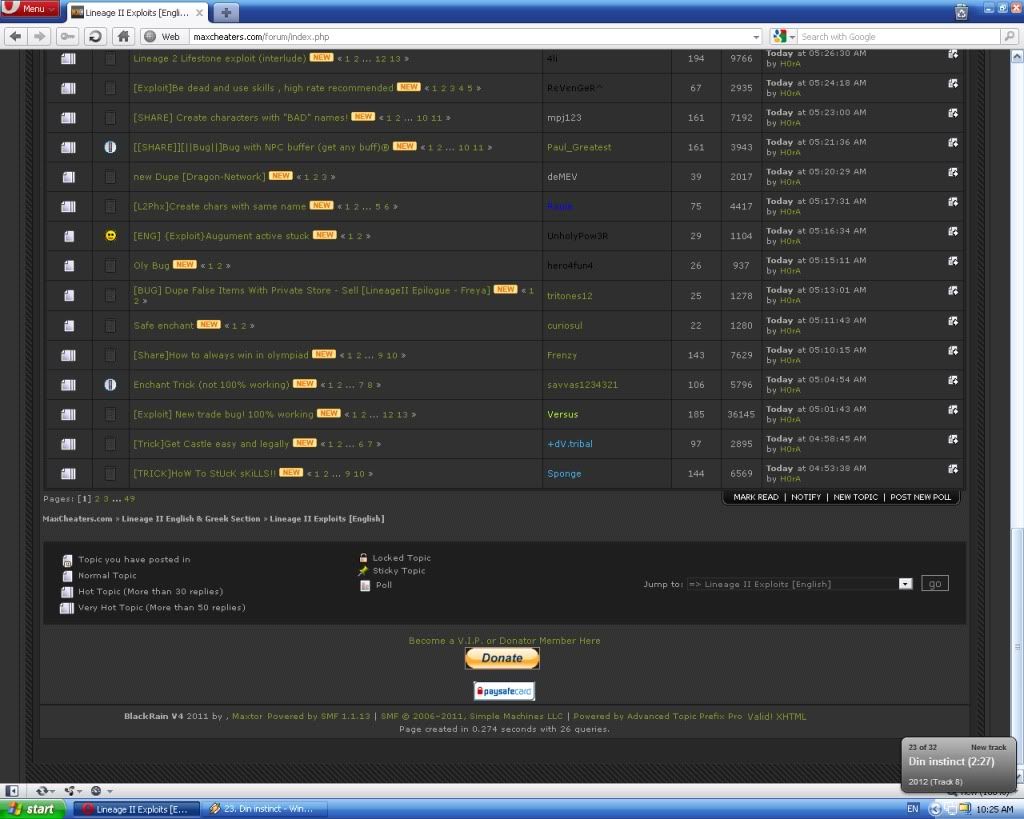Viewport: 1024px width, 819px height.
Task: Open the Create characters with BAD names topic
Action: [x=240, y=118]
